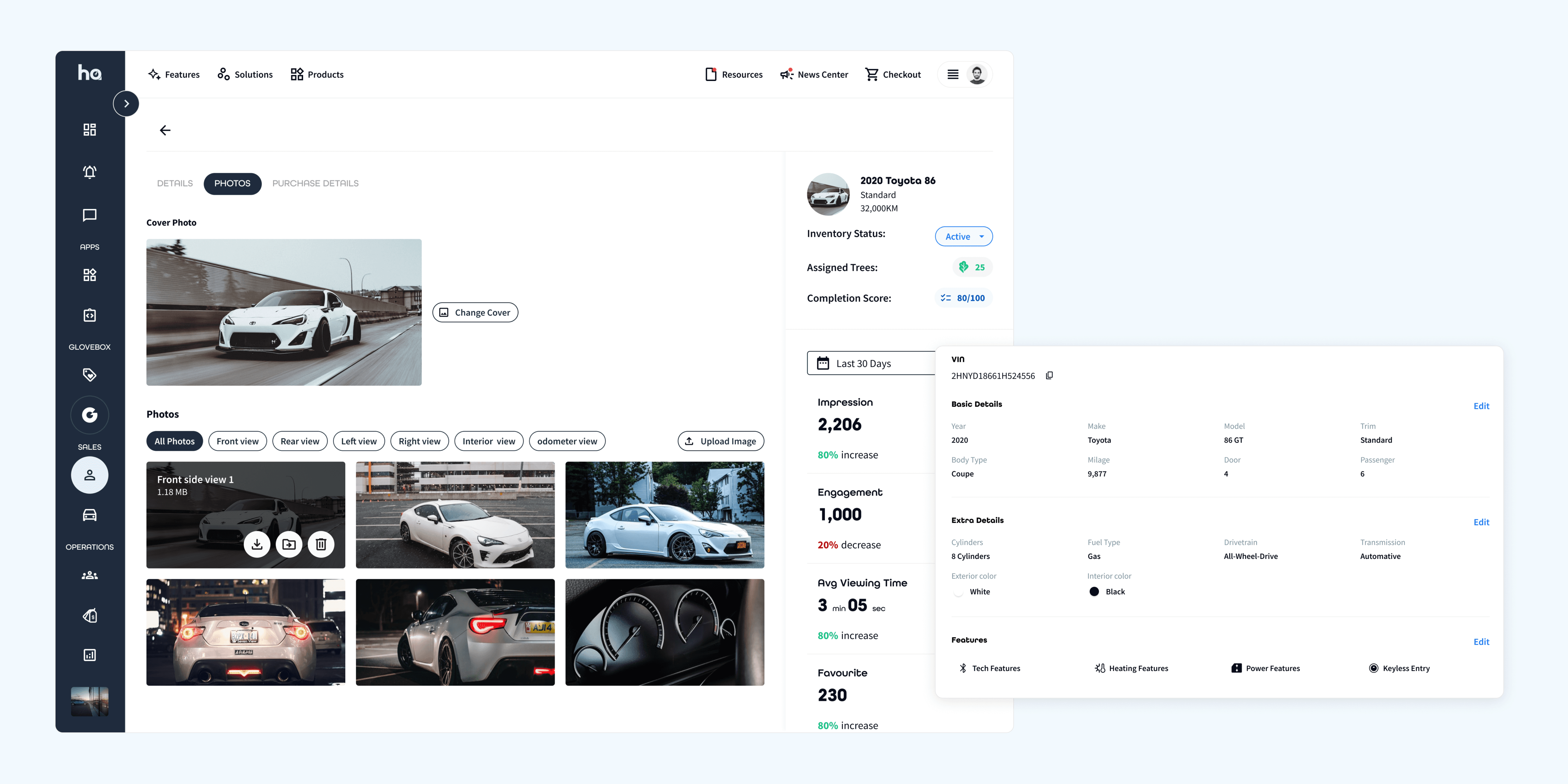The image size is (1568, 784).
Task: Open the cover photo image
Action: [x=284, y=312]
